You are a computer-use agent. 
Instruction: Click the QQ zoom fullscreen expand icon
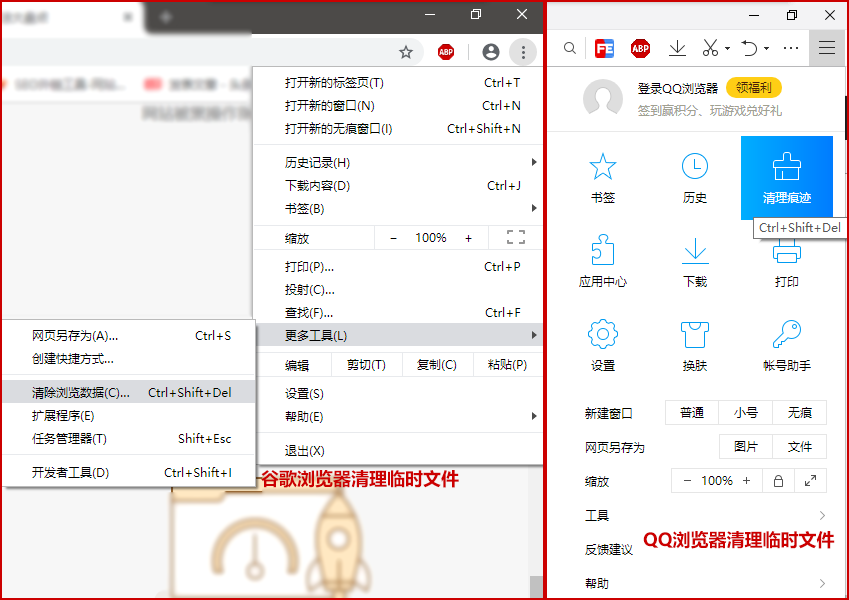pos(810,481)
